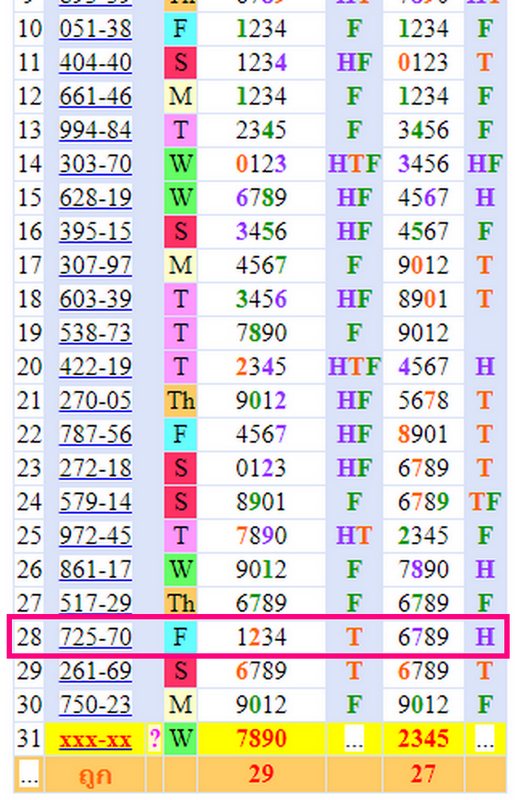This screenshot has height=800, width=517.
Task: Click the pink T day cell in row 25
Action: 180,535
